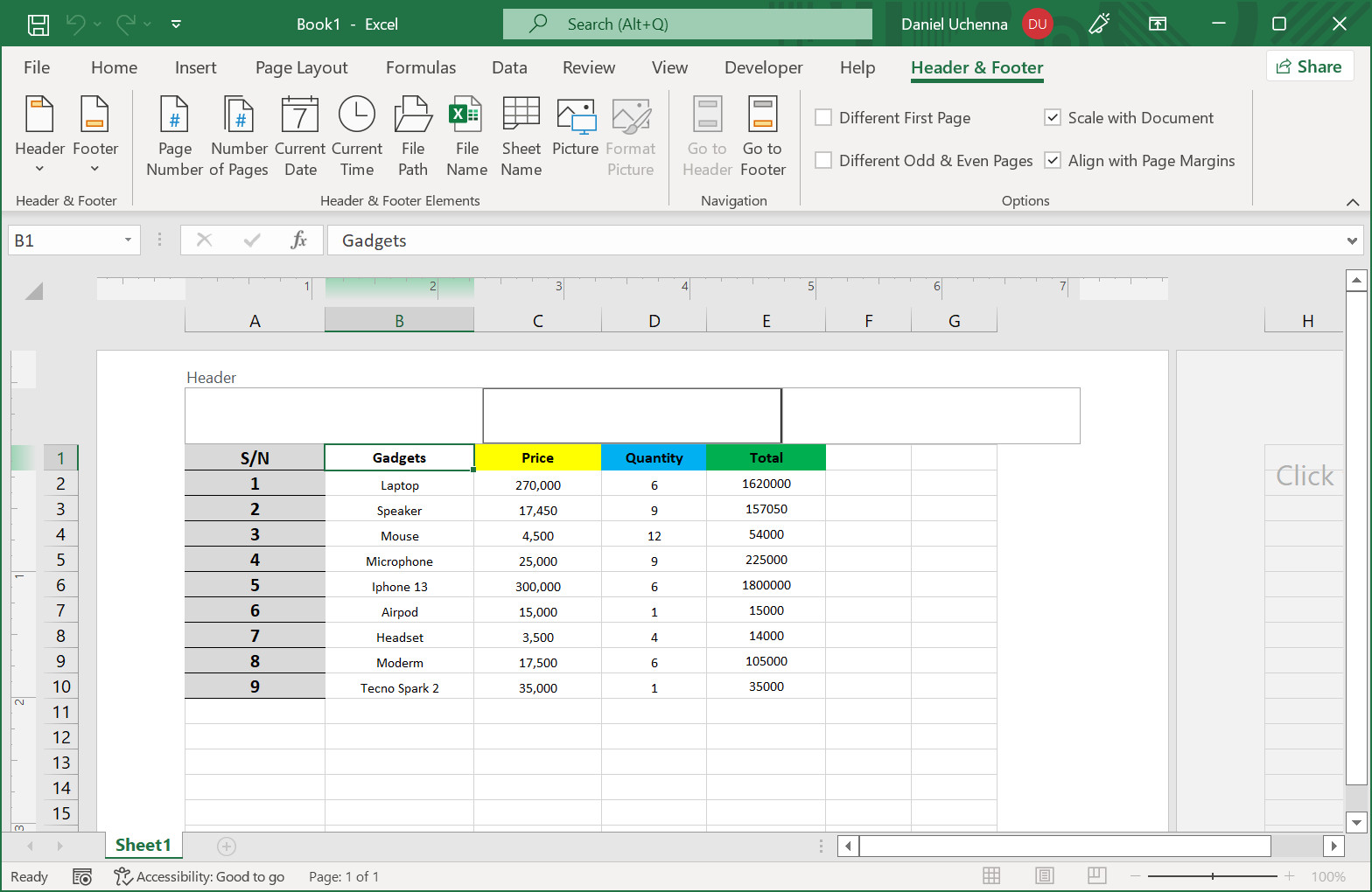Insert Current Time into header
1372x892 pixels.
(357, 136)
